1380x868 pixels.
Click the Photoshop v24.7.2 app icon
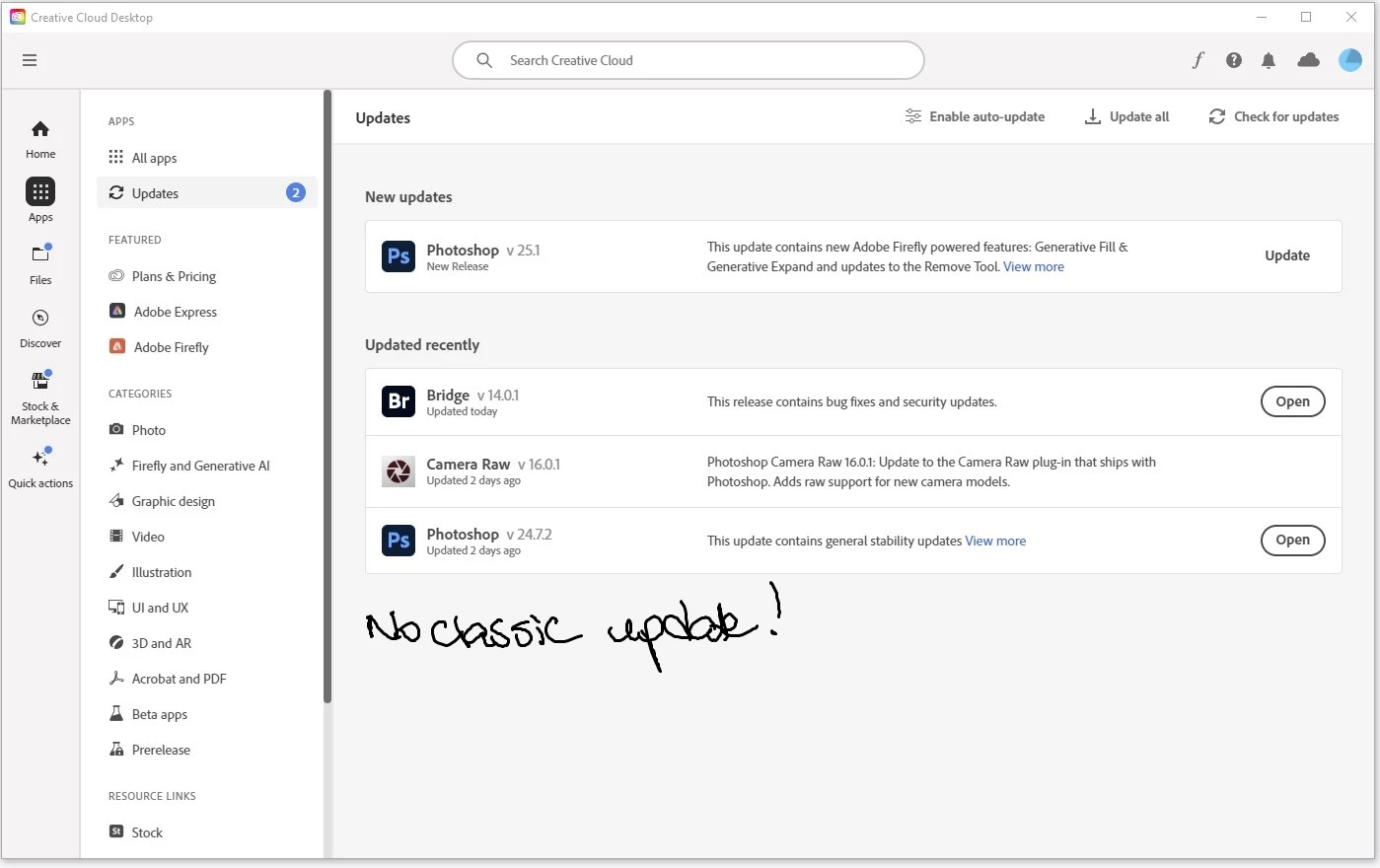point(399,541)
